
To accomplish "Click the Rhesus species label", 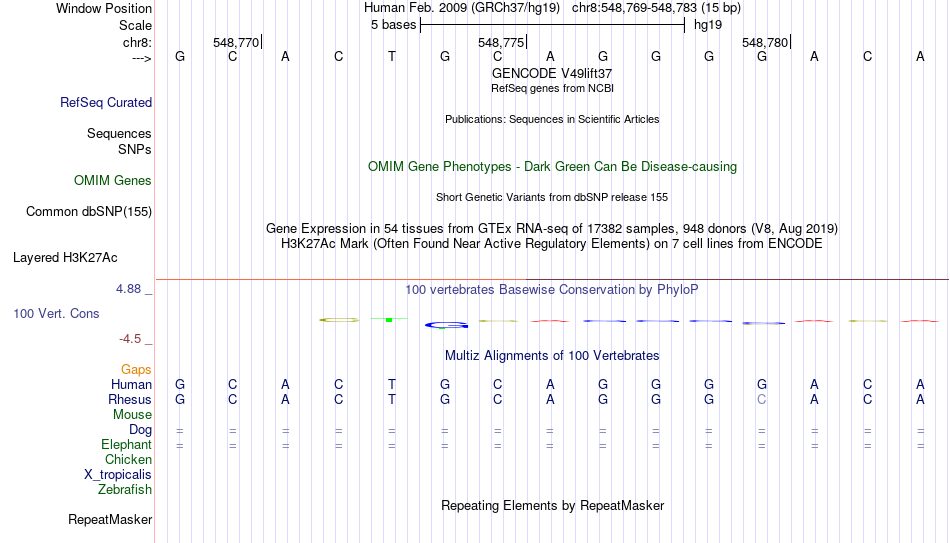I will [x=130, y=399].
